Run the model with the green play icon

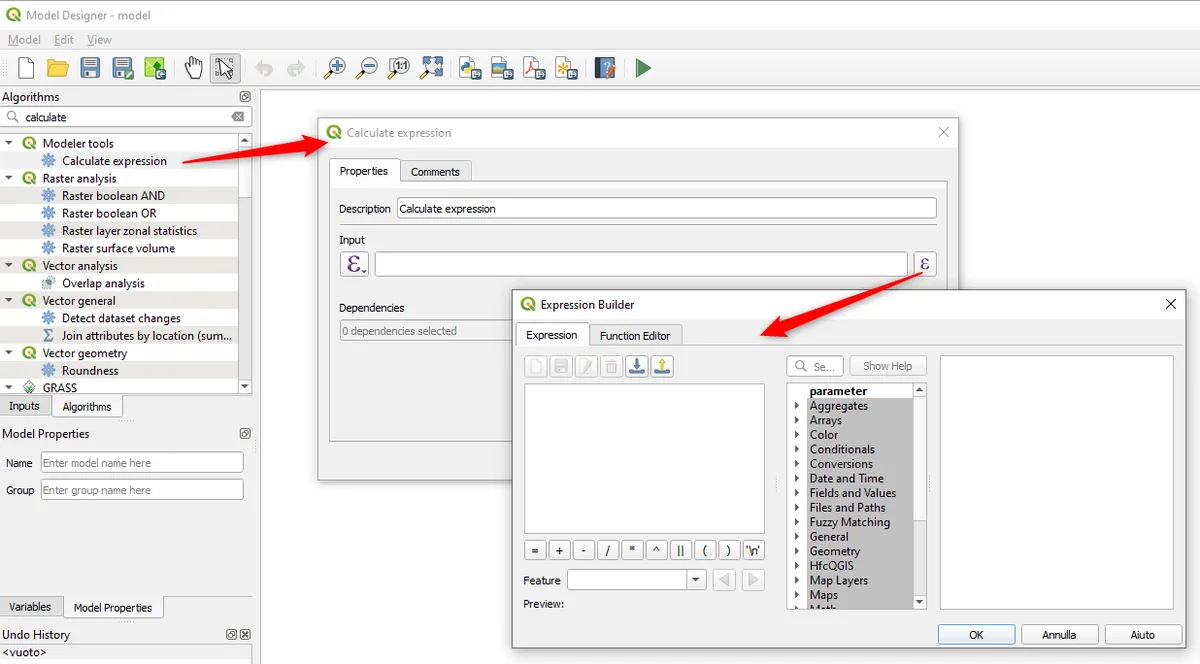pyautogui.click(x=643, y=68)
